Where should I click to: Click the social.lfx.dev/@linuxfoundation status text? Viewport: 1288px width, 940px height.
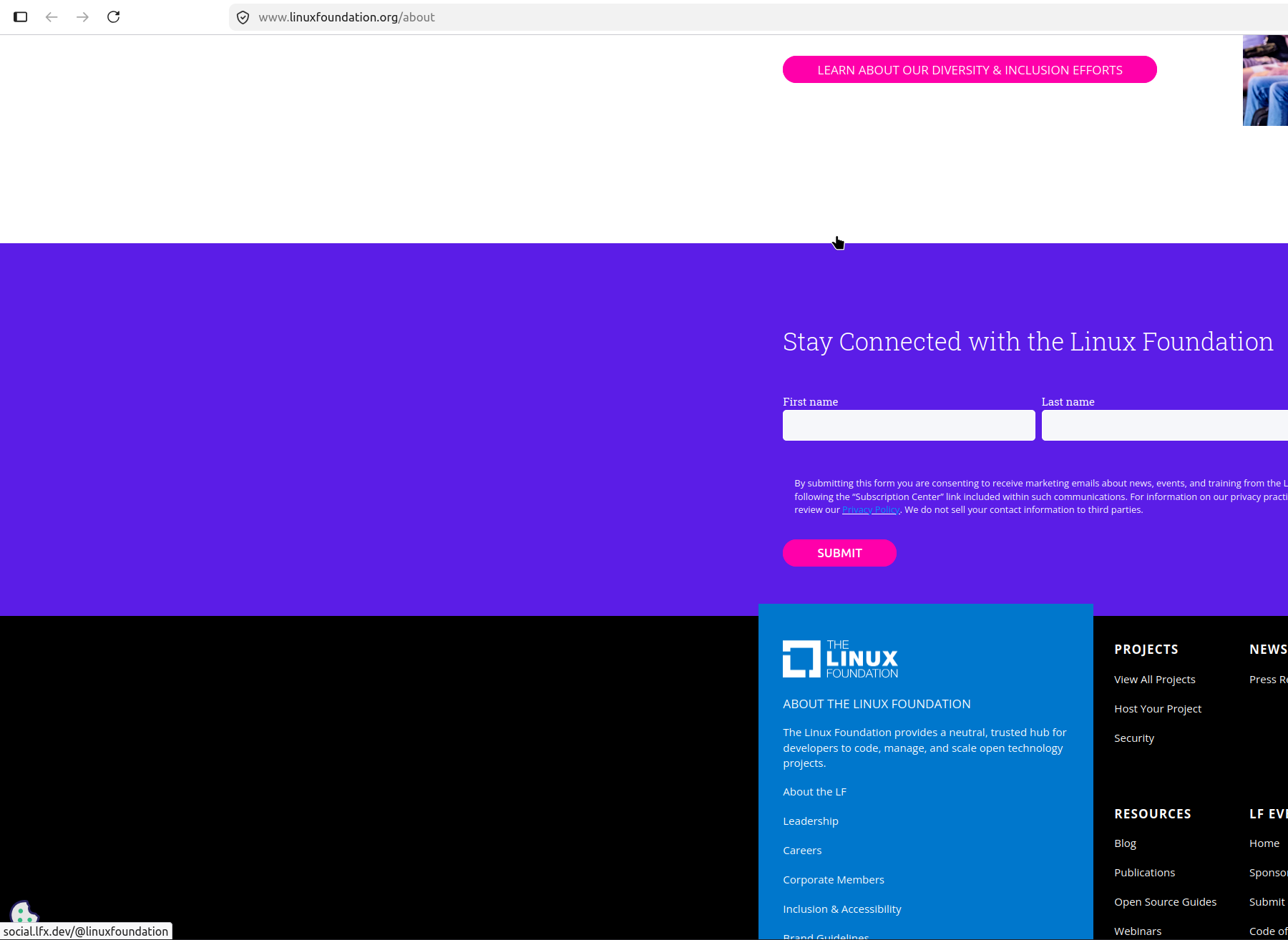click(x=86, y=931)
